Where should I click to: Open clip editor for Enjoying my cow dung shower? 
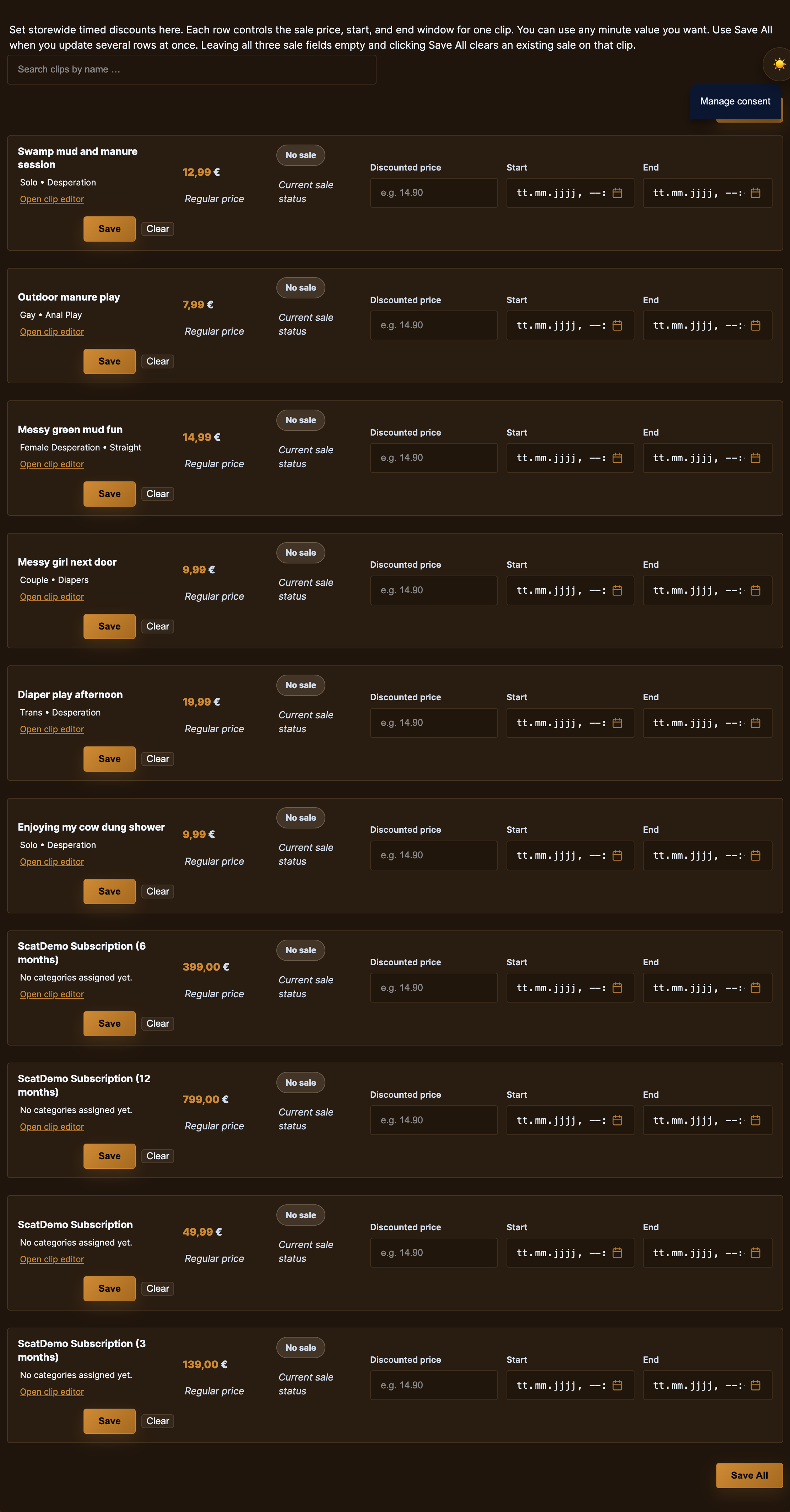(52, 862)
